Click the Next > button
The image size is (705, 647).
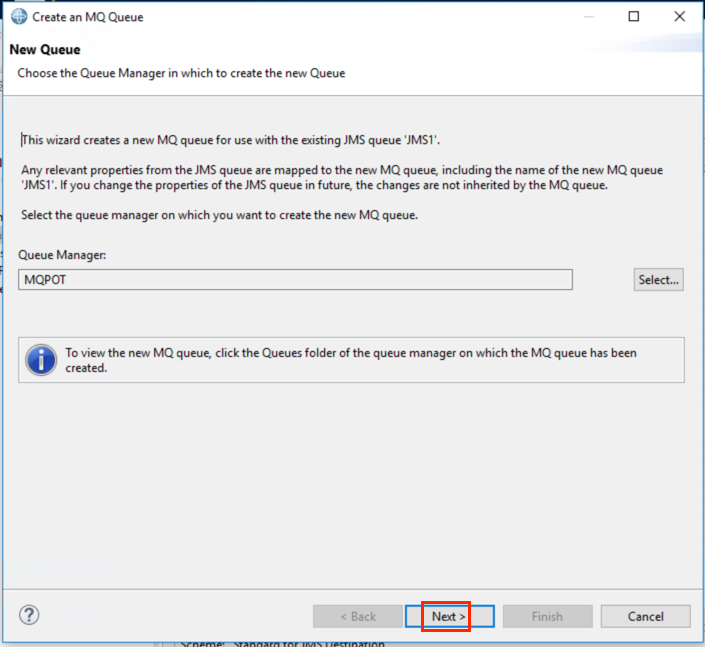tap(449, 616)
